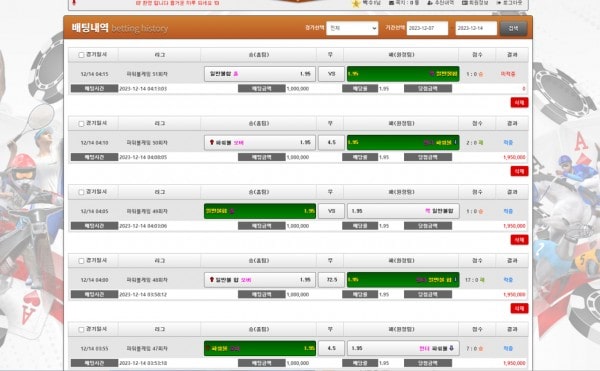Click red delete button under 04:15 bet
Screen dimensions: 600x371
click(519, 103)
